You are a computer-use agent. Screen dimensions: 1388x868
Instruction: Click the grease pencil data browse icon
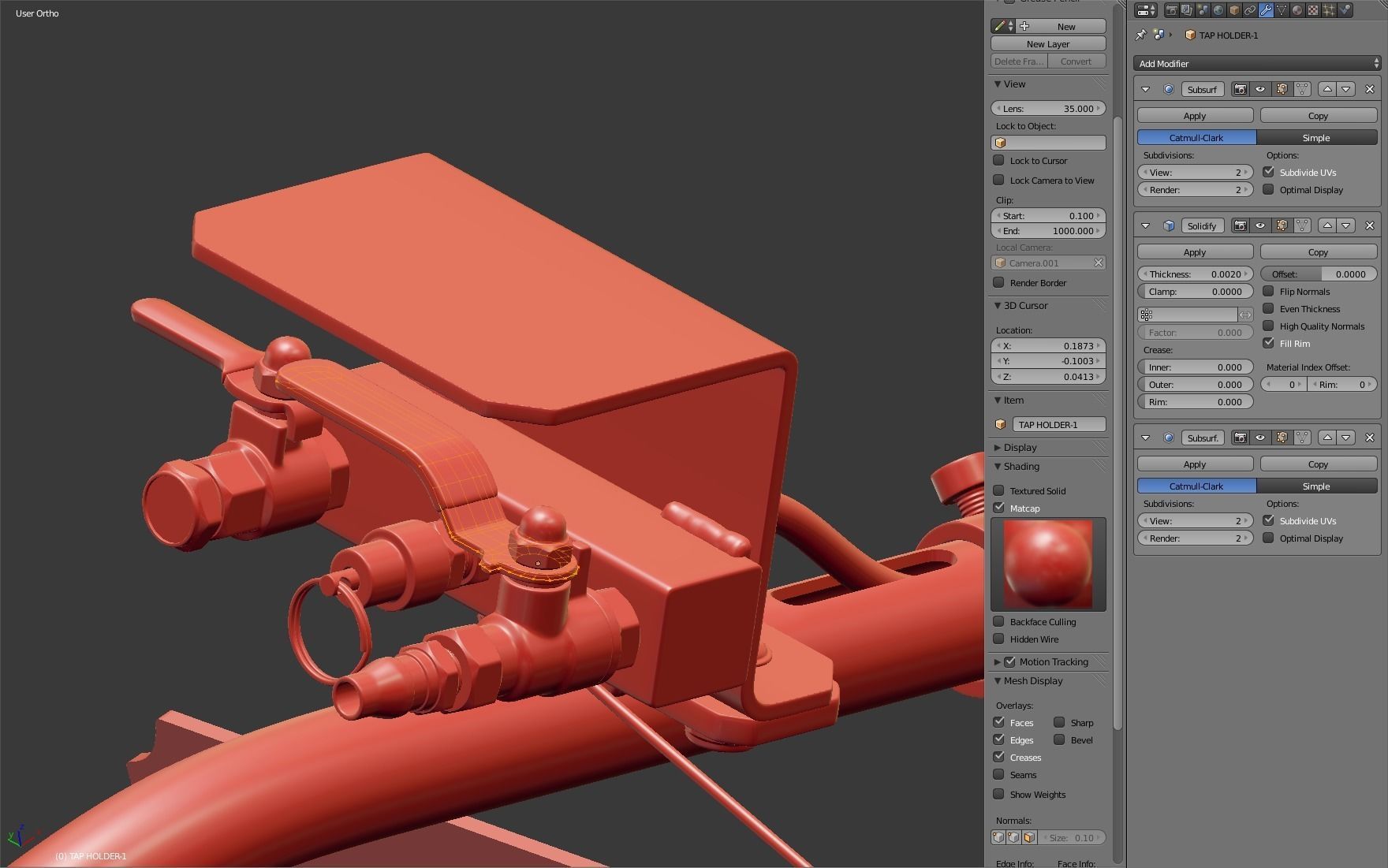[1003, 26]
